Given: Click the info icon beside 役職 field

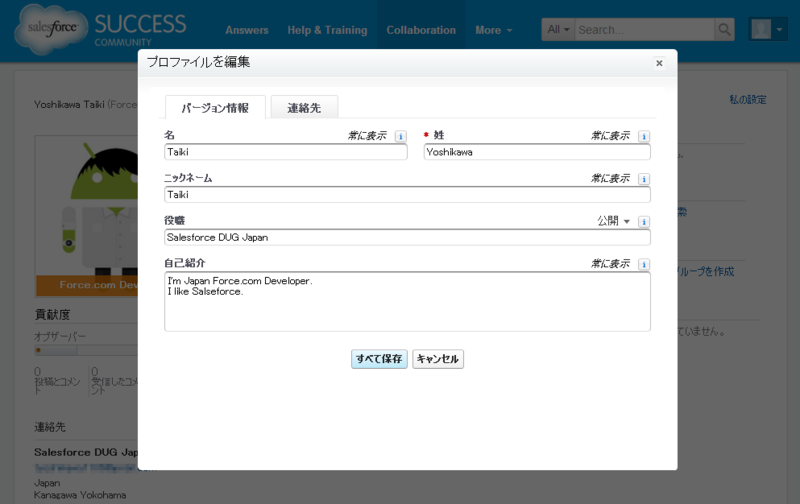Looking at the screenshot, I should 644,222.
